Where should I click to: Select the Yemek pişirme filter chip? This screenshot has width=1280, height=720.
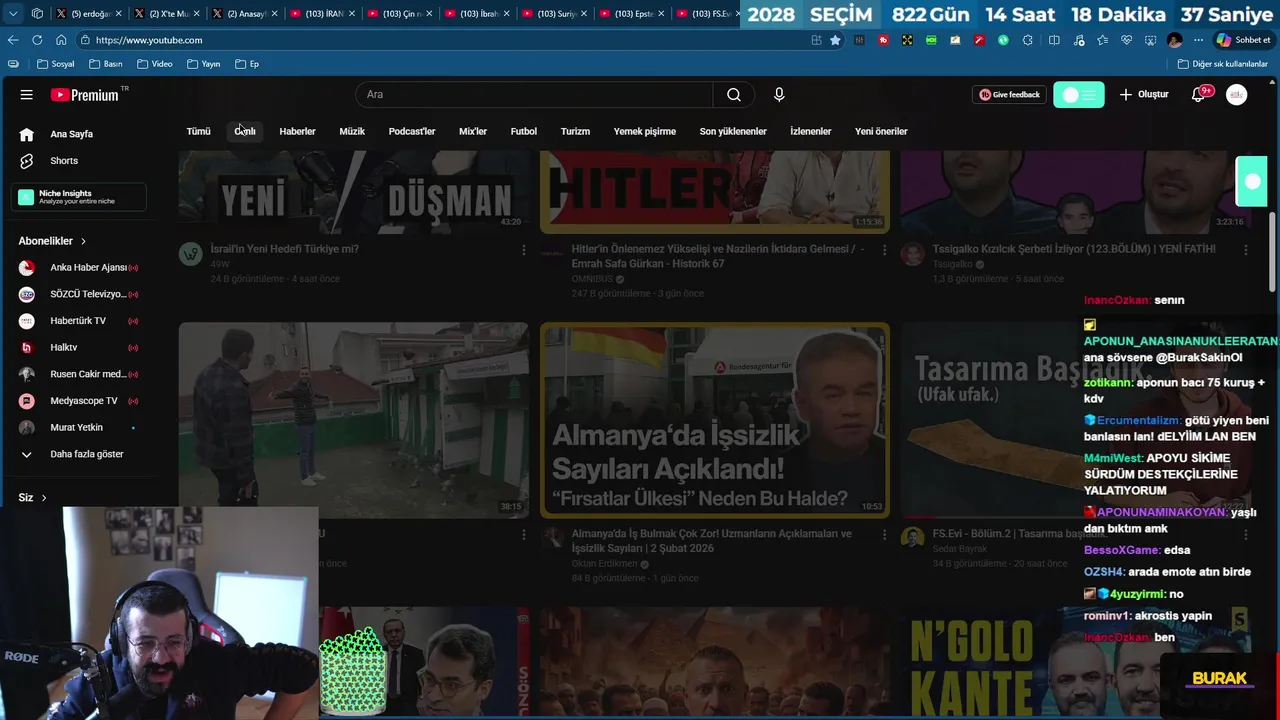point(645,132)
